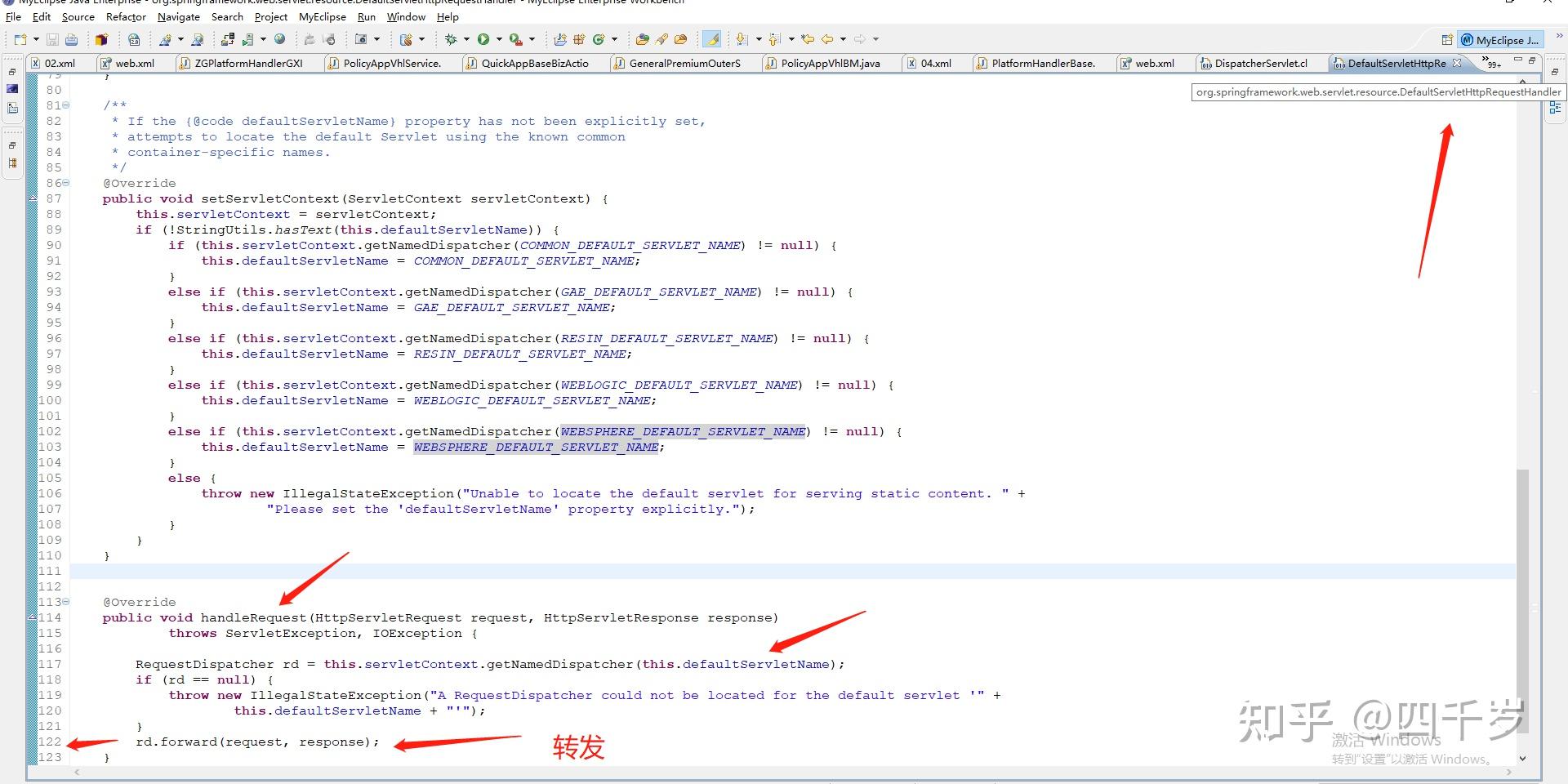
Task: Restore the top-left minimized view stack
Action: 12,72
